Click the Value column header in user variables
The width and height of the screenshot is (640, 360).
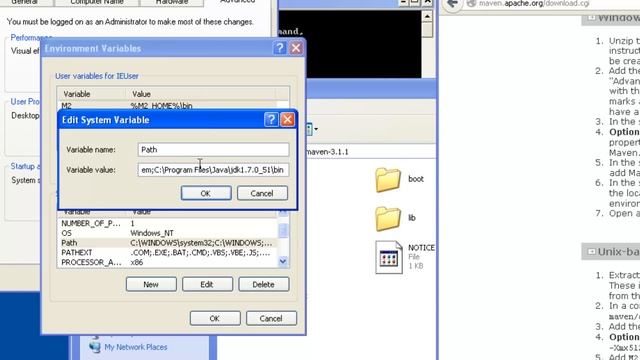tap(200, 94)
